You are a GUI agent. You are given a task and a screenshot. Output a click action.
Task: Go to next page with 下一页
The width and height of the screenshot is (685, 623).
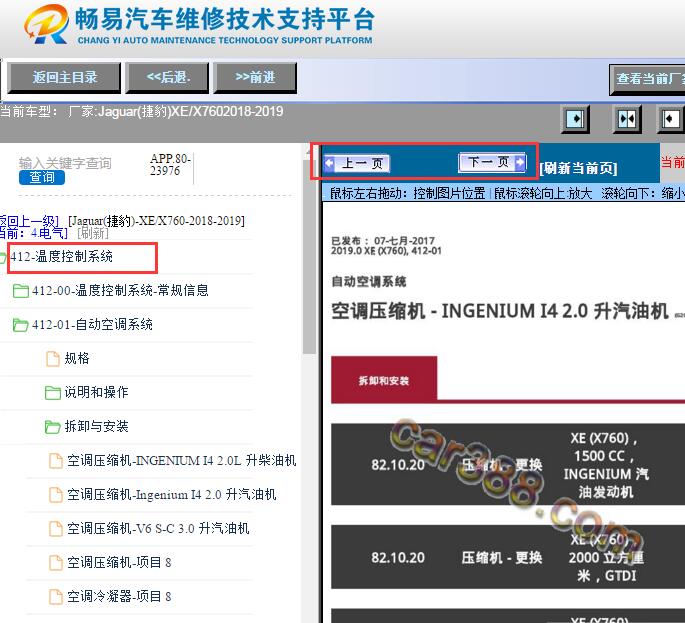click(492, 163)
